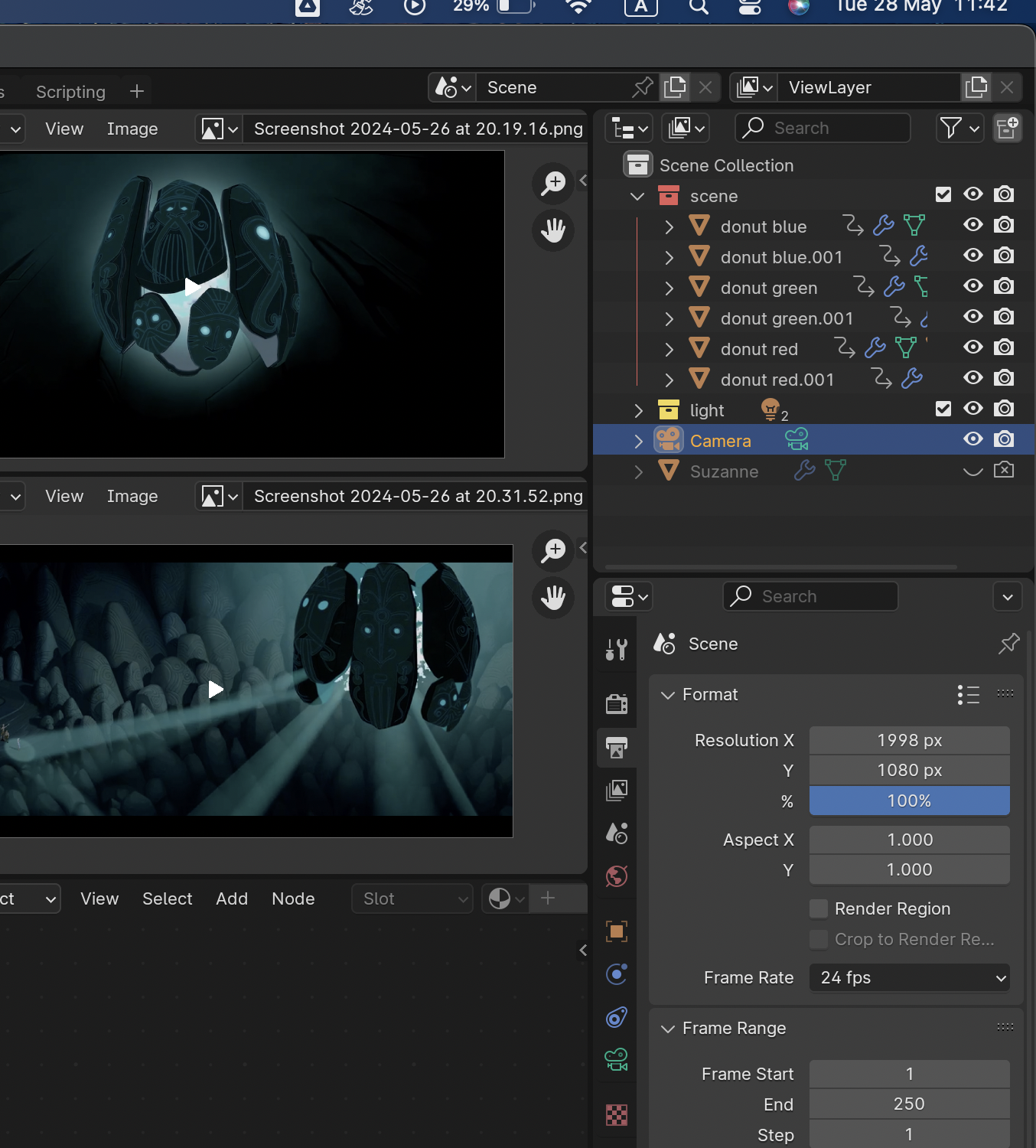Pin the Scene selector

coord(643,87)
